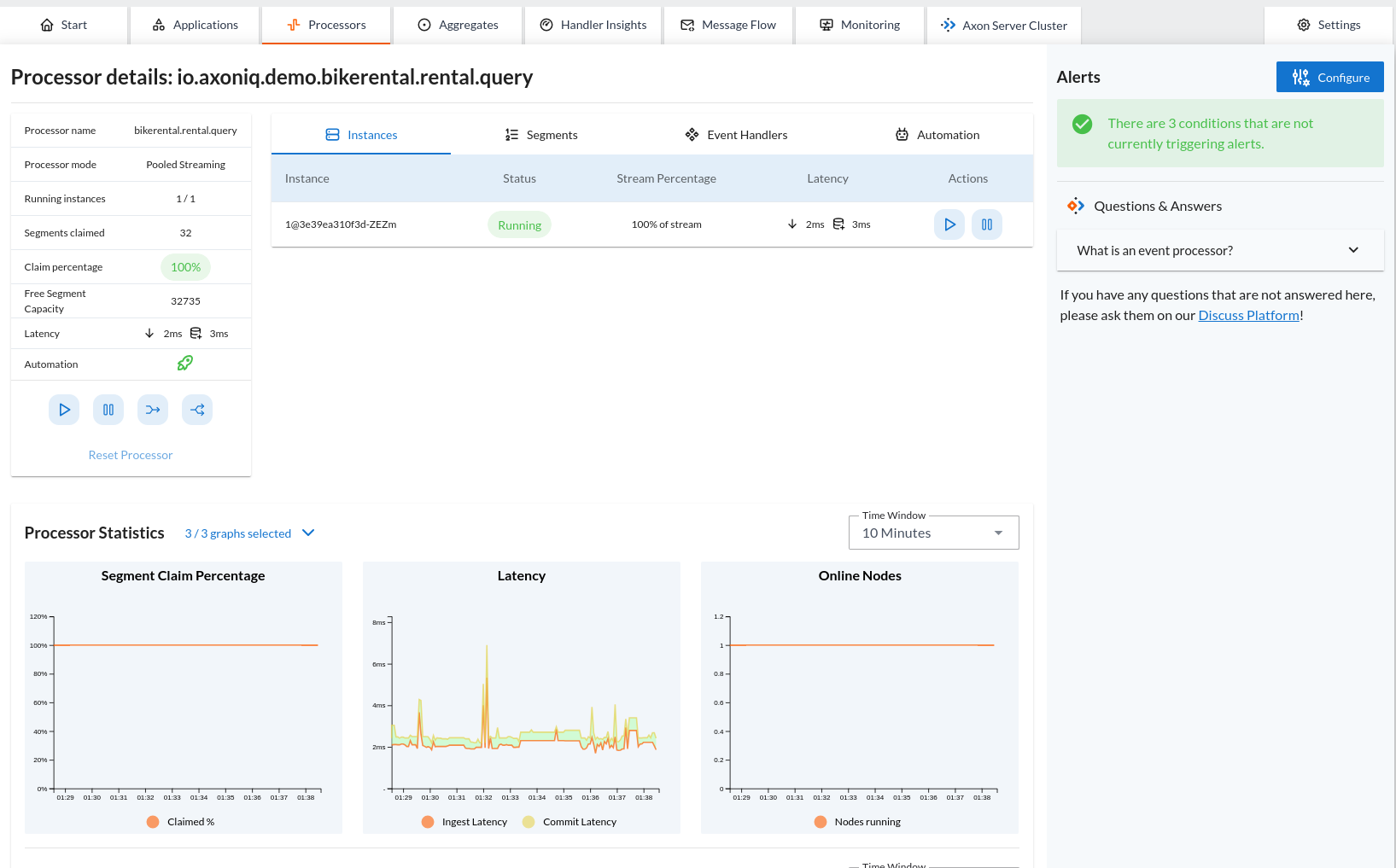Click the Segments list icon
Image resolution: width=1396 pixels, height=868 pixels.
[x=511, y=135]
